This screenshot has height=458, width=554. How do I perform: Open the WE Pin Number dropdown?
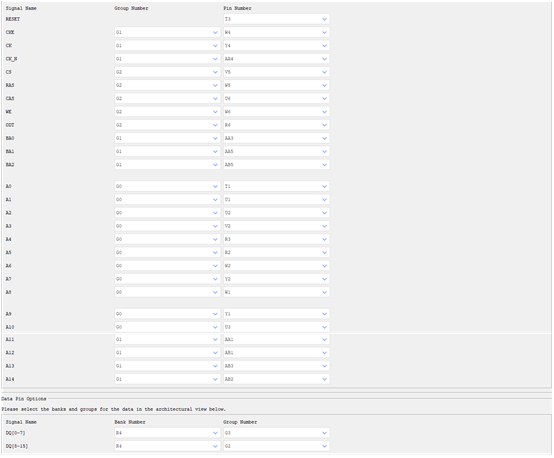[x=276, y=112]
